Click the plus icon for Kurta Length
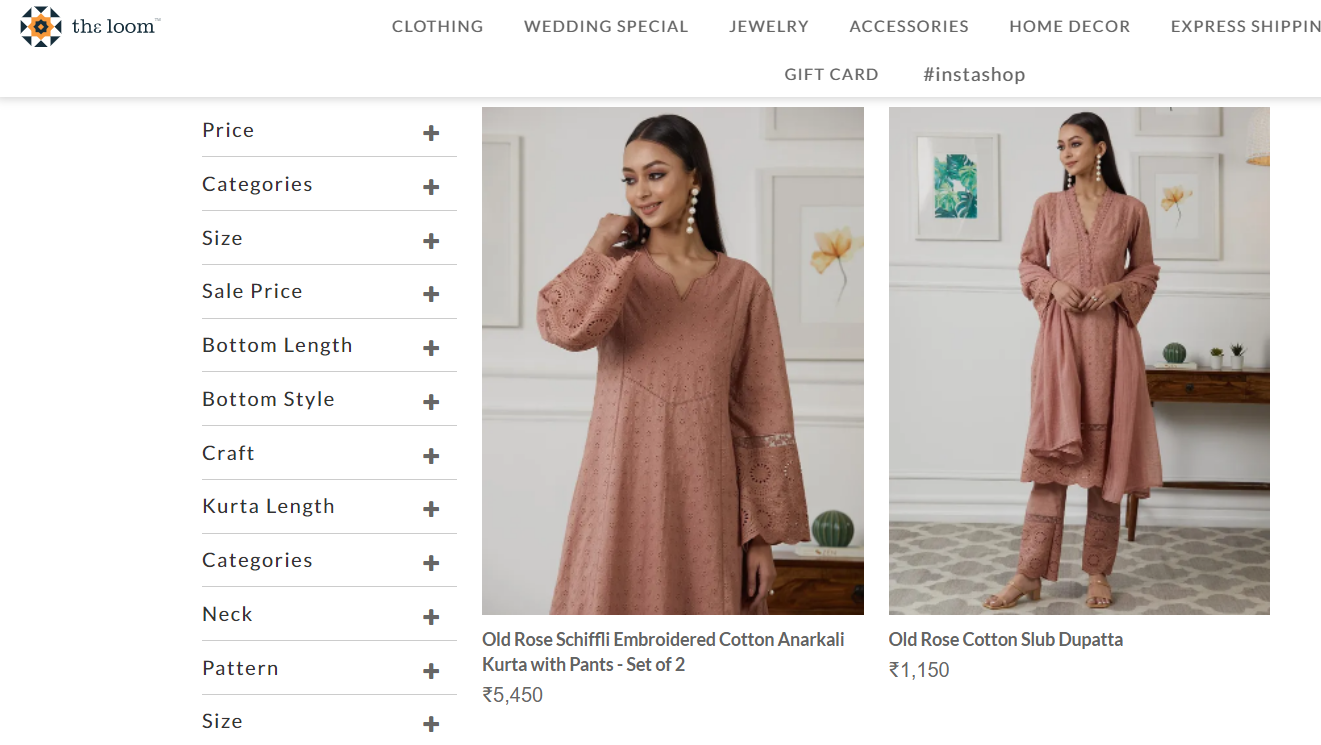The image size is (1321, 745). (431, 509)
